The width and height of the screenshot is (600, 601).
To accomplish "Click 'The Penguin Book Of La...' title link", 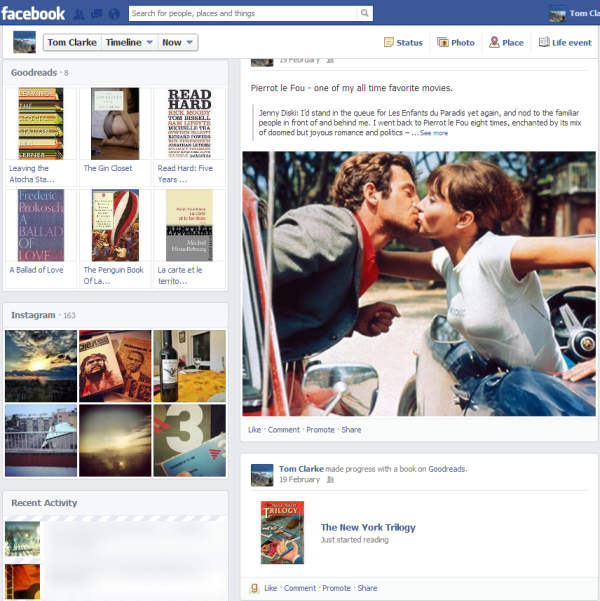I will click(113, 275).
